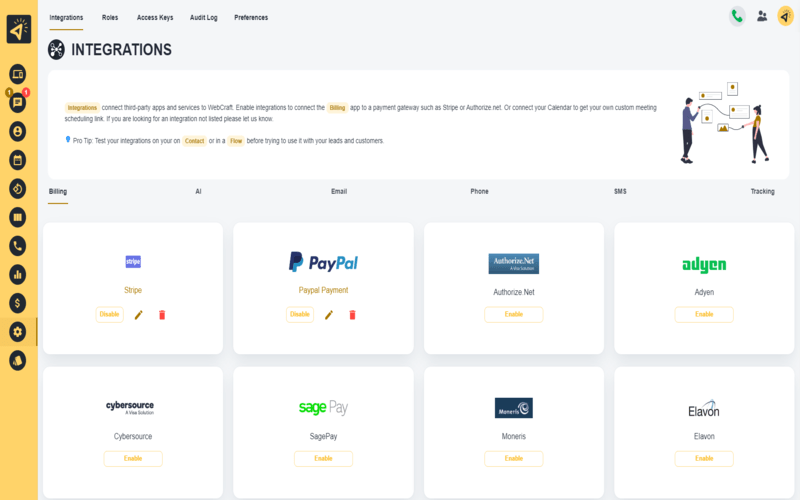Select the Email category tab
This screenshot has width=800, height=500.
(x=339, y=191)
